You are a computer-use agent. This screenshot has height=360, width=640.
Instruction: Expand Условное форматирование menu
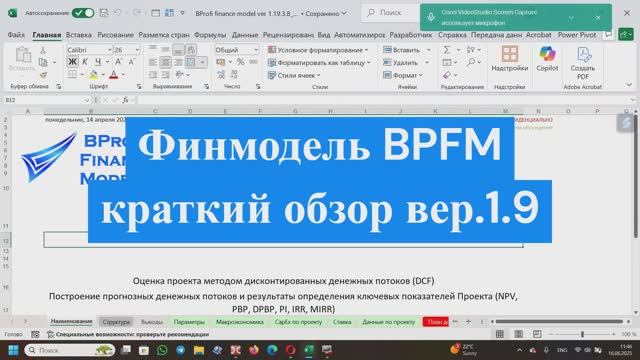(x=318, y=50)
